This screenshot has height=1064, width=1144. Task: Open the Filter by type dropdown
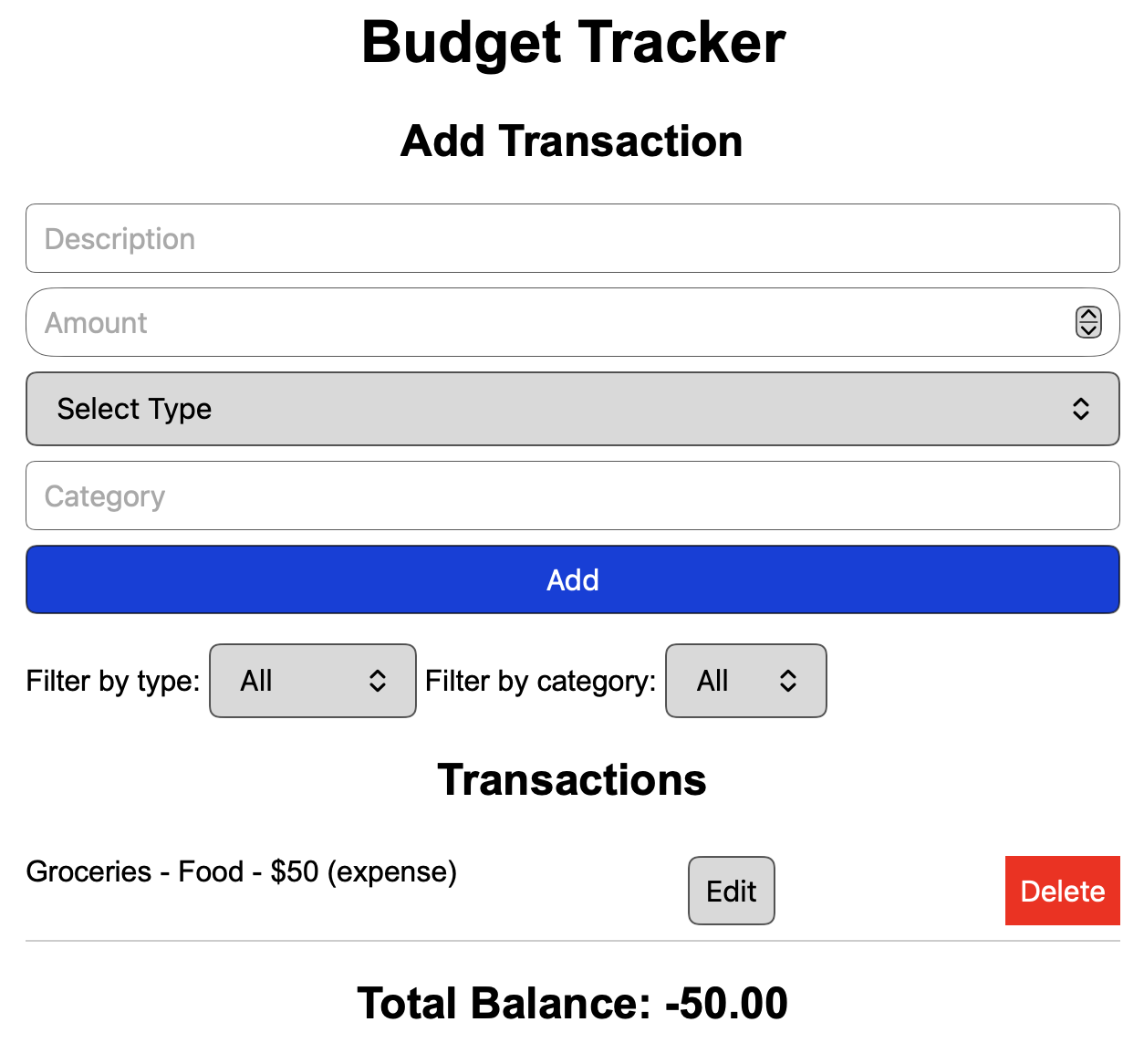312,681
